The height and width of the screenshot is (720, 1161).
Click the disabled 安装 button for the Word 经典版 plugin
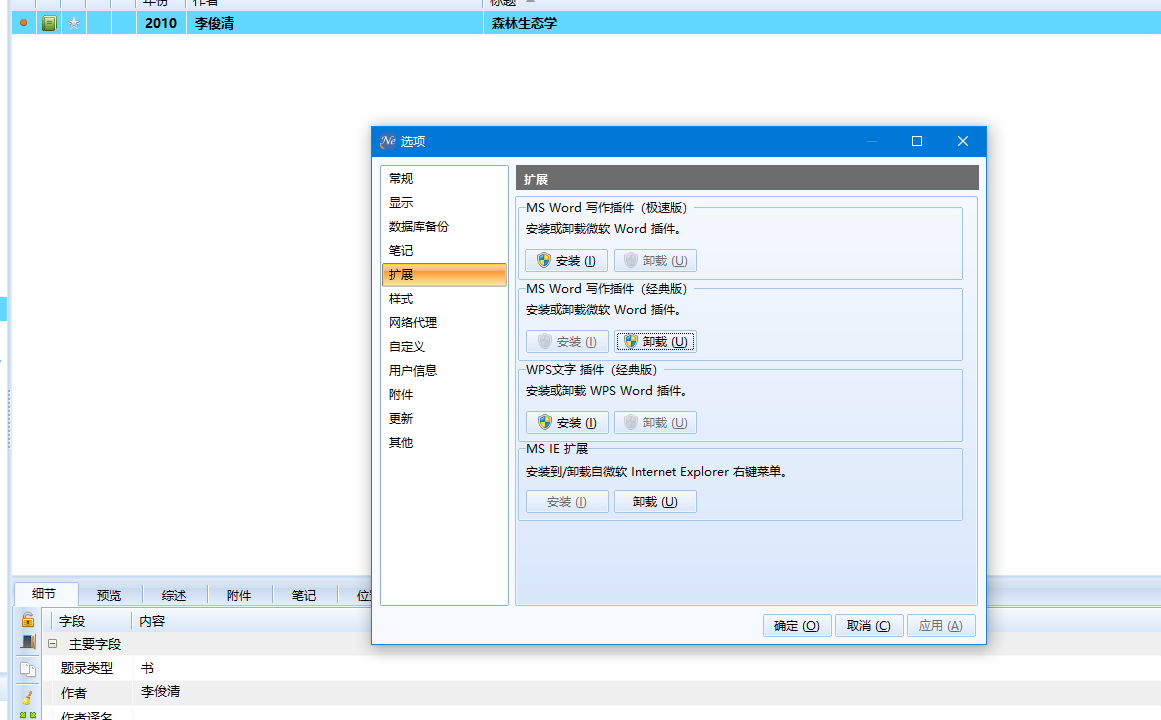tap(567, 341)
